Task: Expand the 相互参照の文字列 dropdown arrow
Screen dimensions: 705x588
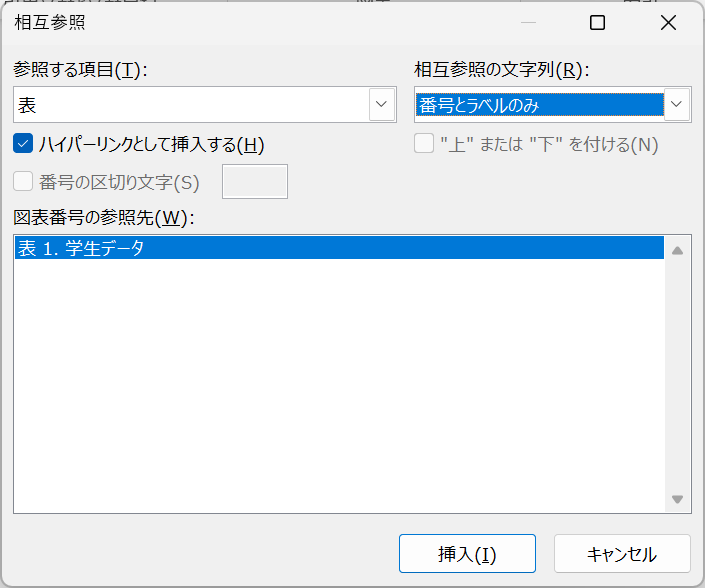Action: click(x=677, y=105)
